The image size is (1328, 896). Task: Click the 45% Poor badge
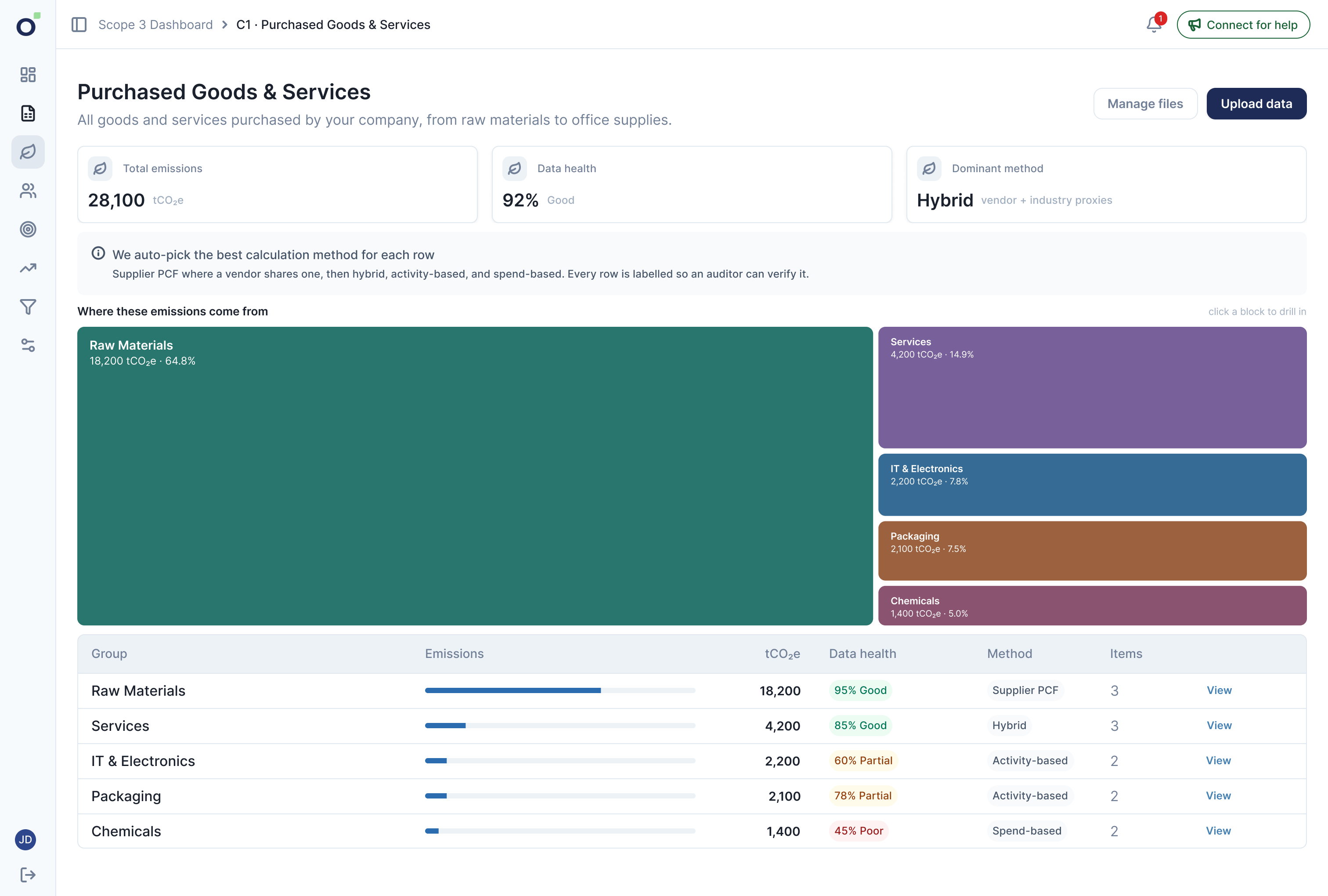859,831
